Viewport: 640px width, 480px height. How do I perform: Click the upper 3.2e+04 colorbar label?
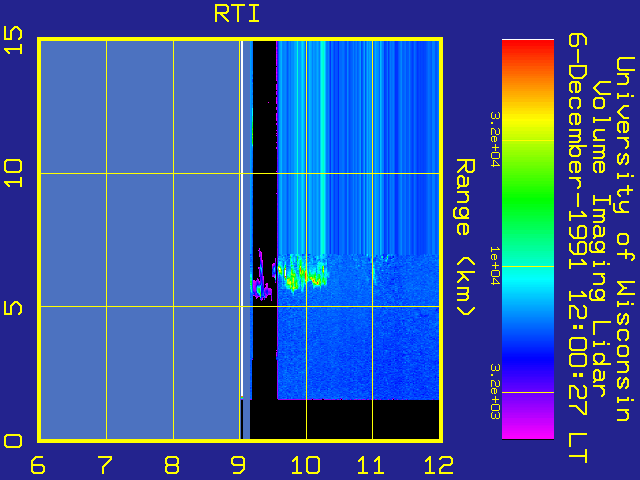point(494,140)
